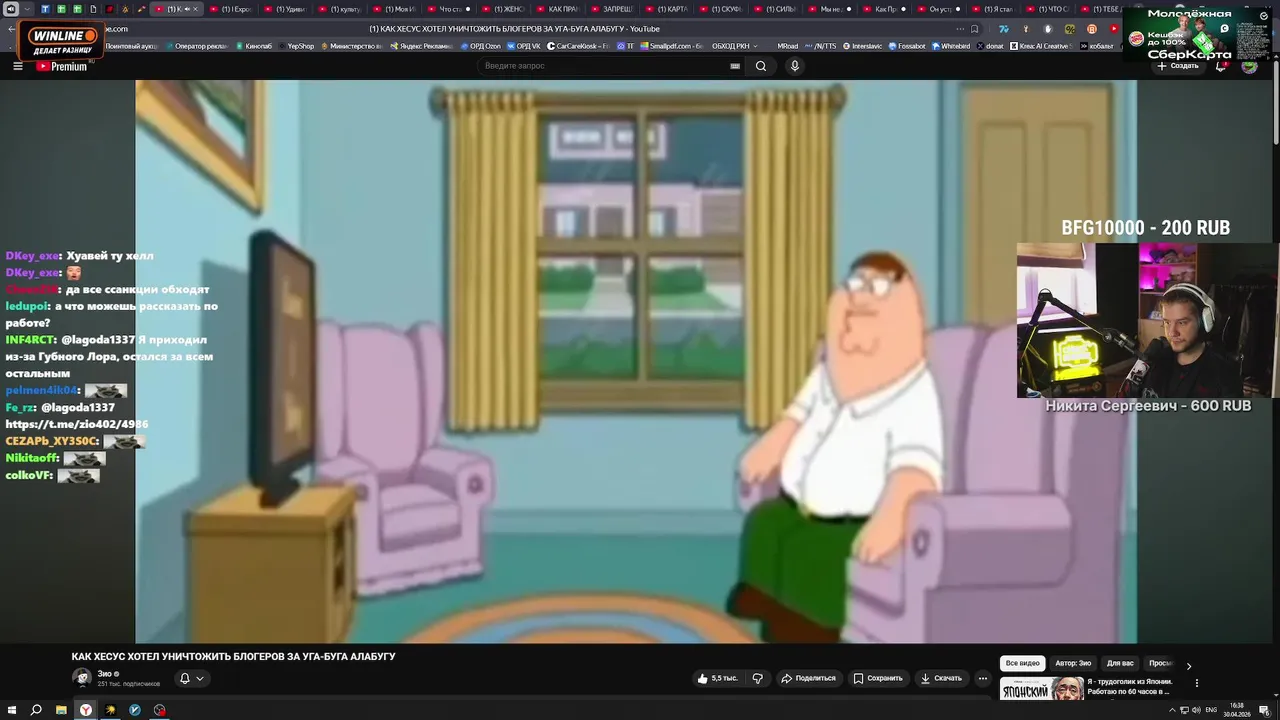1280x720 pixels.
Task: Open the Interslavic bookmark
Action: [863, 46]
